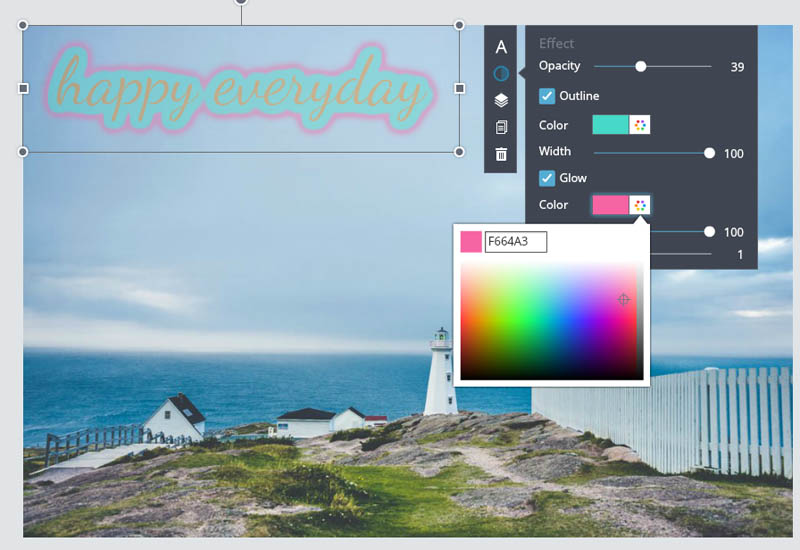Select the "happy everyday" text element
The height and width of the screenshot is (550, 800).
tap(240, 92)
